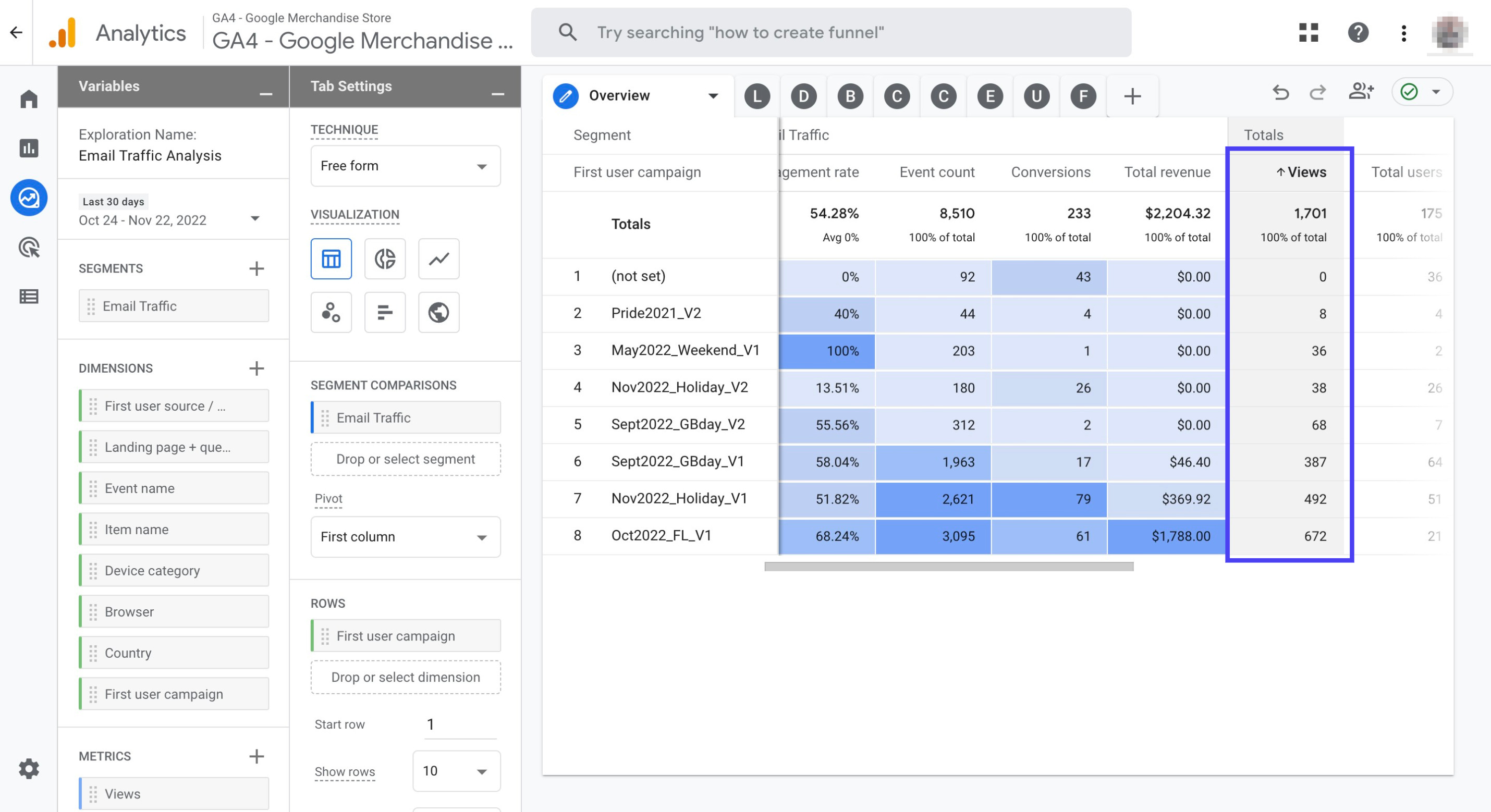Select the Line chart visualization icon
The width and height of the screenshot is (1491, 812).
[439, 259]
